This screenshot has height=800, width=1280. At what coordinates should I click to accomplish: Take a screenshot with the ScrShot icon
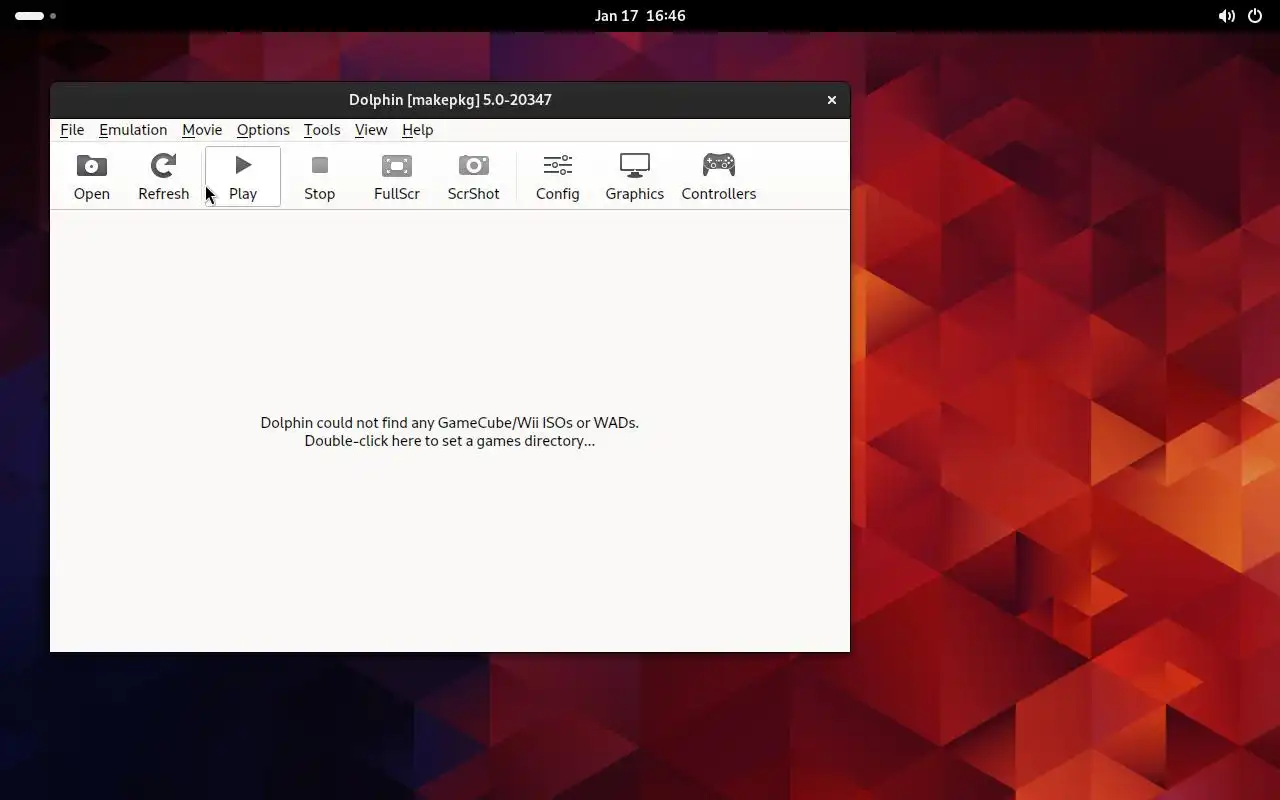(474, 177)
